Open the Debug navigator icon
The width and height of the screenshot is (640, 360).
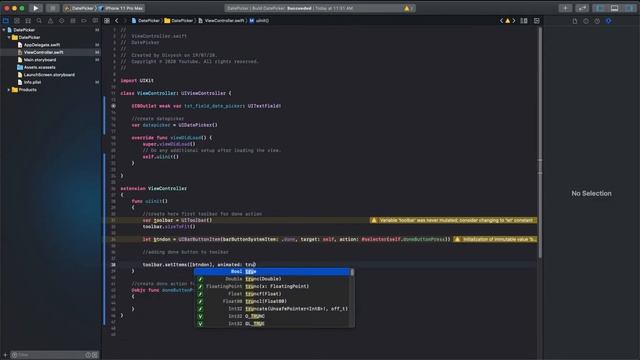[x=73, y=20]
